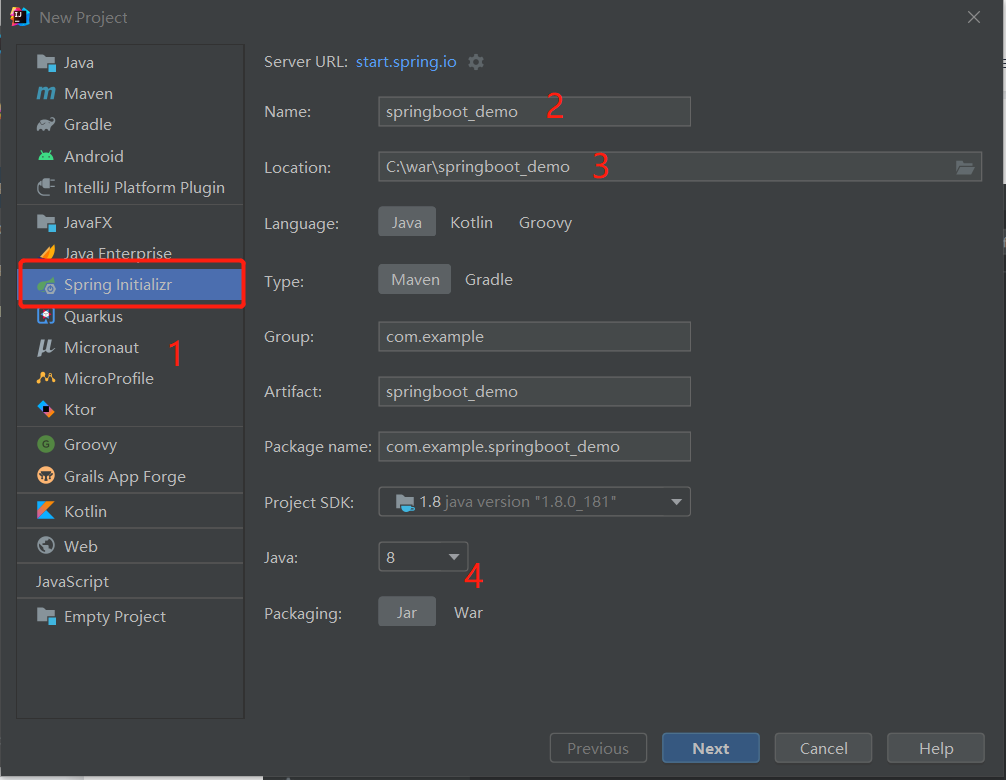The image size is (1006, 780).
Task: Select the Android robot icon
Action: tap(46, 156)
